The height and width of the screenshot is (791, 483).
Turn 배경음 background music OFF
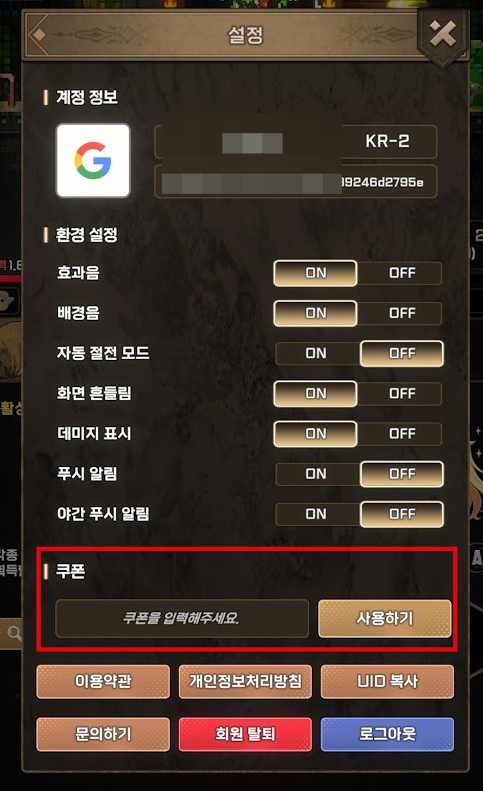402,313
